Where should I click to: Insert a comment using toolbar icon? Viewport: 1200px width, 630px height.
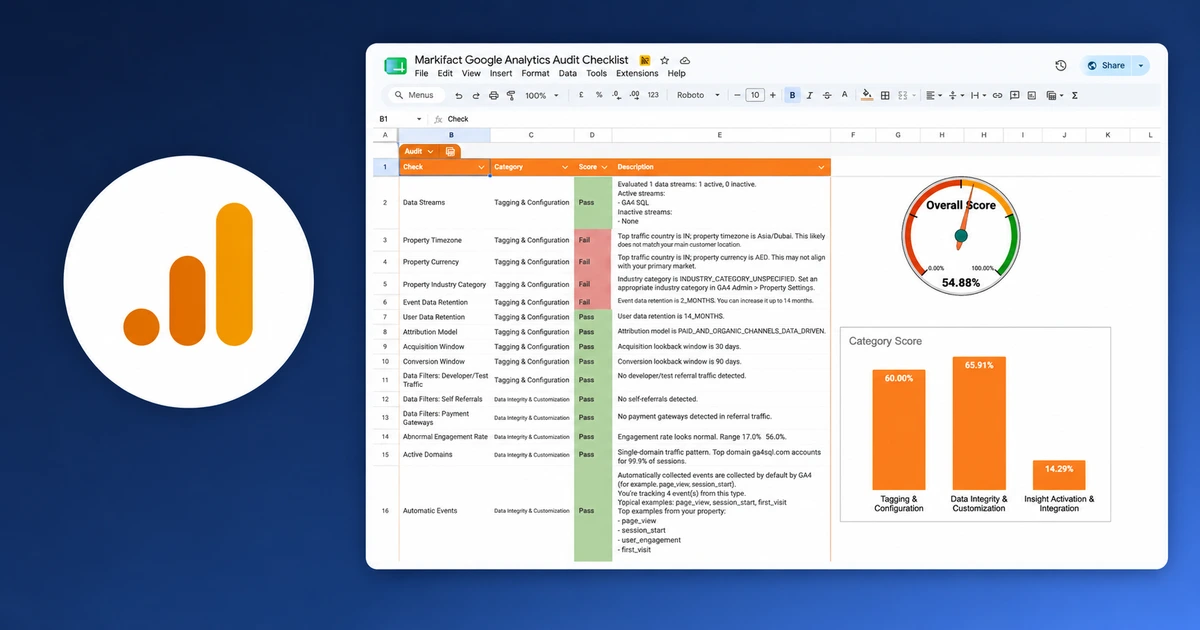pyautogui.click(x=1014, y=95)
